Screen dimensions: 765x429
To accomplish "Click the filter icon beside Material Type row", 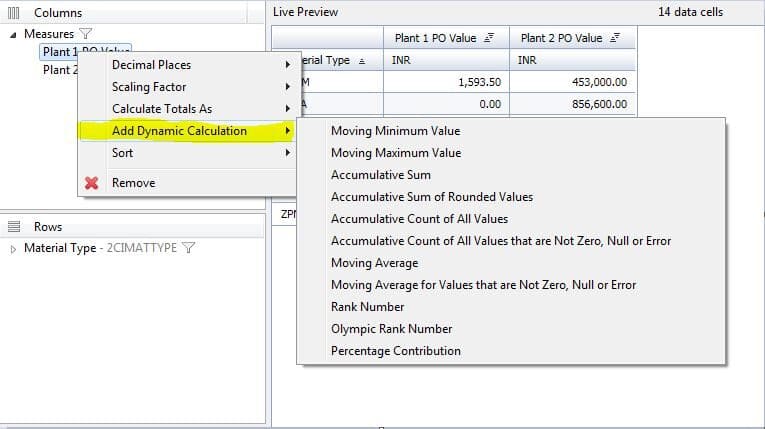I will point(188,248).
